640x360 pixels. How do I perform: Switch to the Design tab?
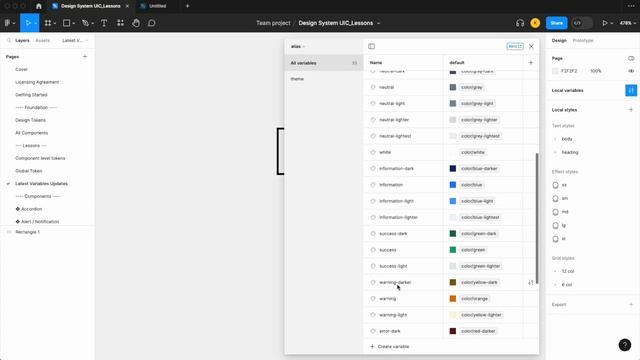click(x=559, y=40)
